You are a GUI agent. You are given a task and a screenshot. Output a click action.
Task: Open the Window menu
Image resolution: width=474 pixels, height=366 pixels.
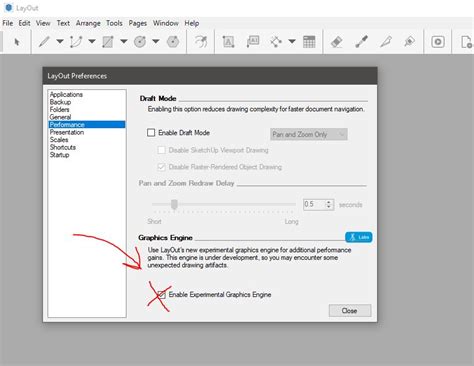[166, 23]
